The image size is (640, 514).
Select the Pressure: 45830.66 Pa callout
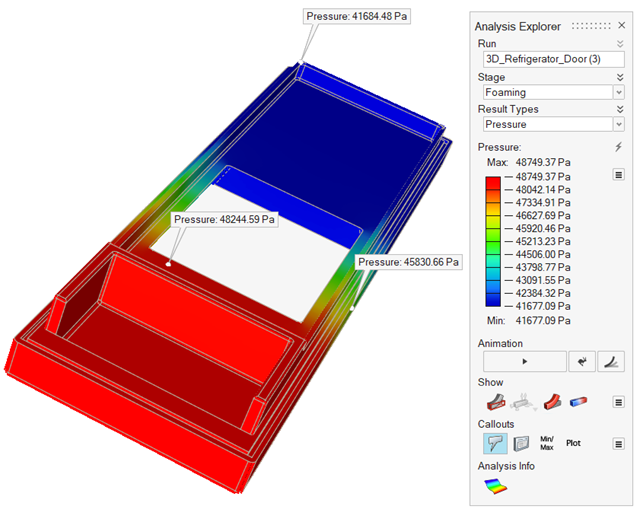click(408, 262)
